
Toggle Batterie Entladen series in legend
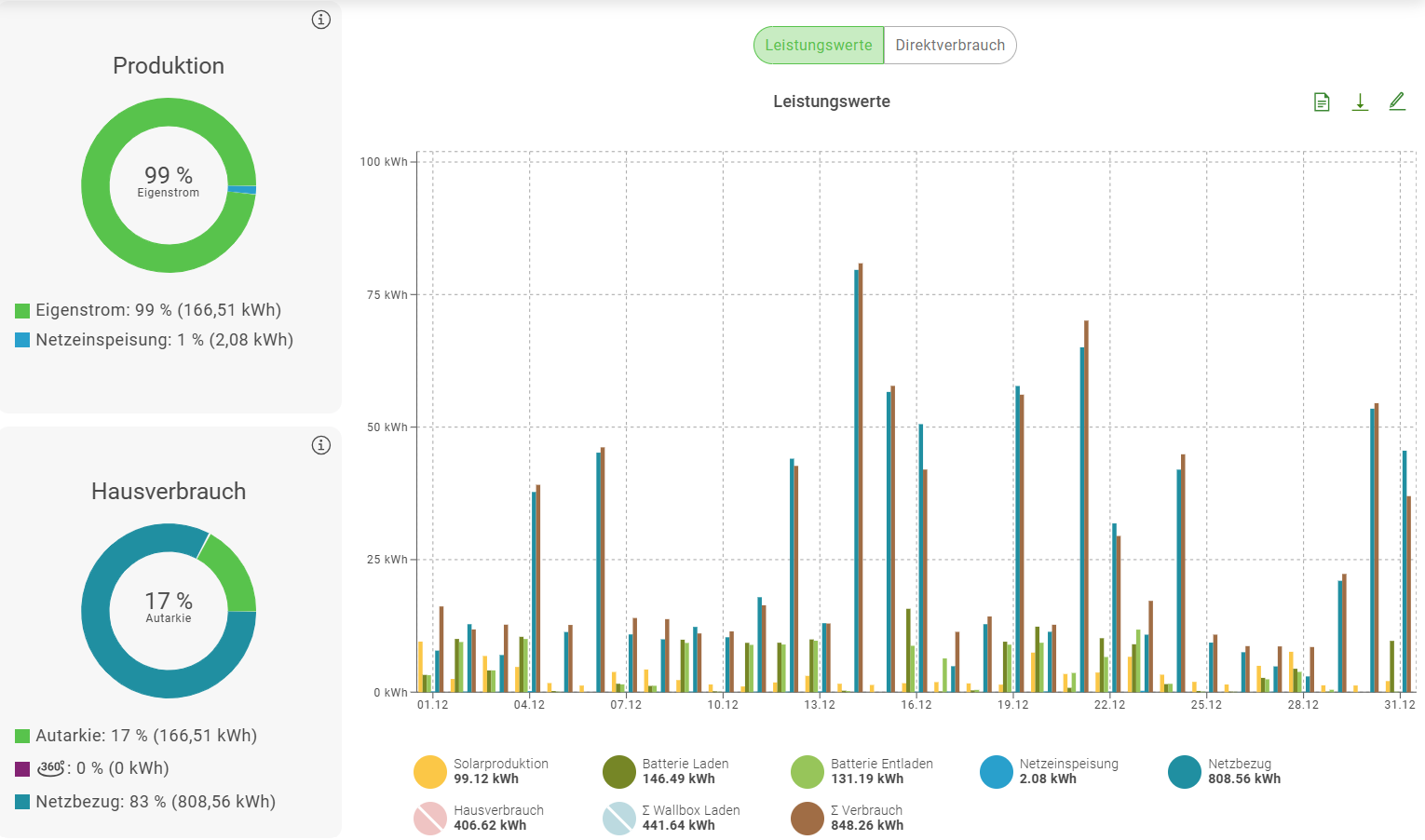tap(807, 771)
